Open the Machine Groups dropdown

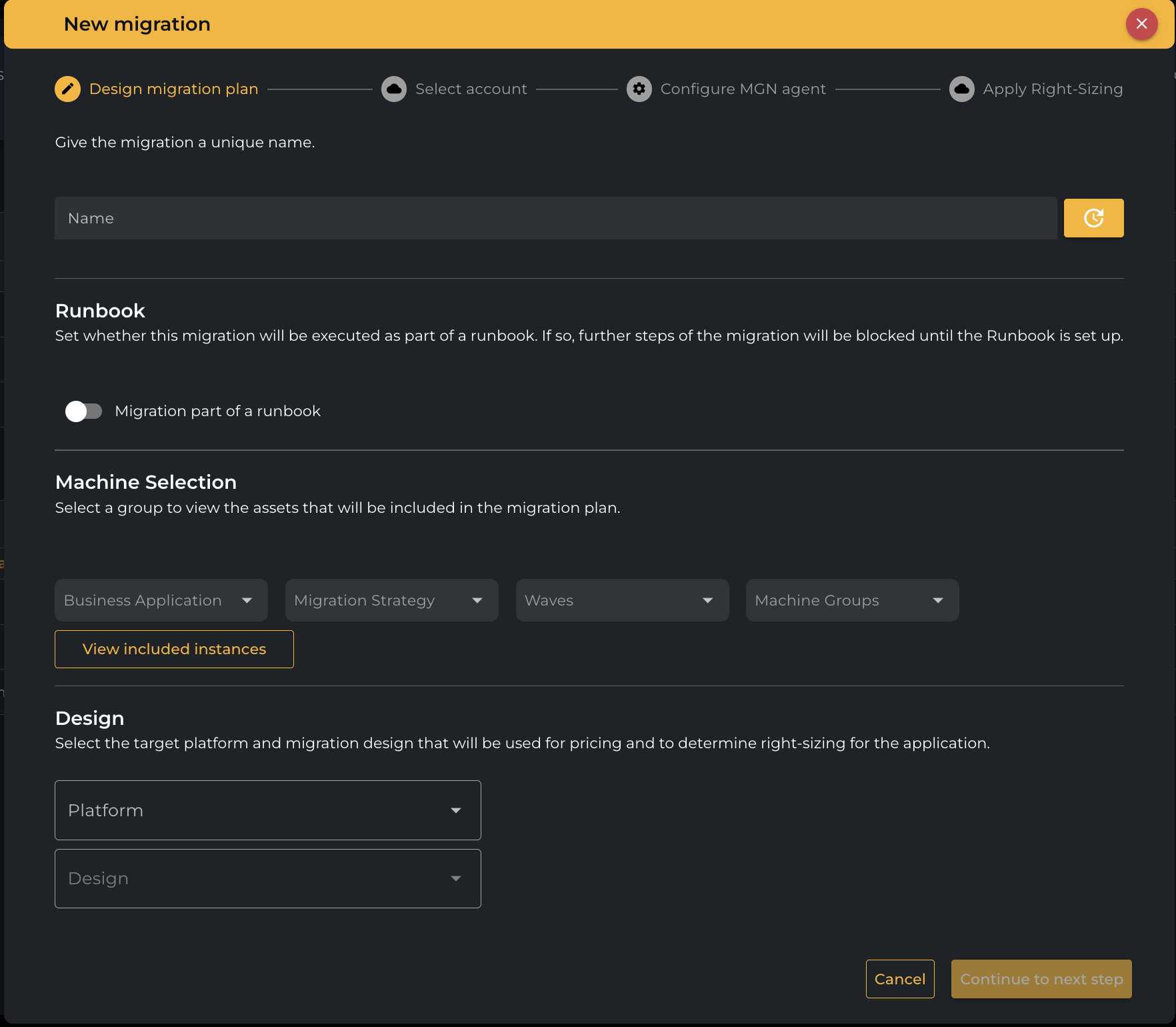tap(853, 600)
